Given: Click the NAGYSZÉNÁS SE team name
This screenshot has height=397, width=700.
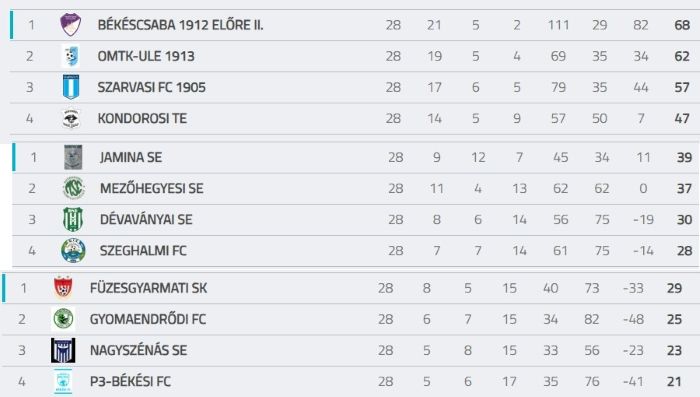Looking at the screenshot, I should coord(138,351).
